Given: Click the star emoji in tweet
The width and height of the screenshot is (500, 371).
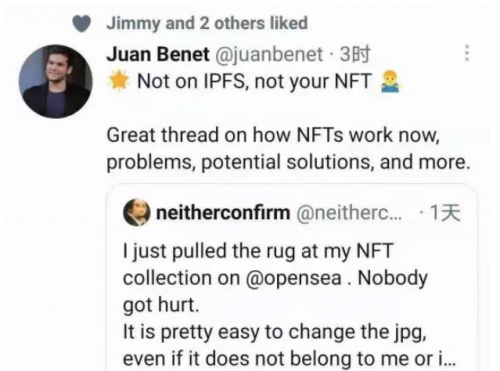Looking at the screenshot, I should pos(119,81).
